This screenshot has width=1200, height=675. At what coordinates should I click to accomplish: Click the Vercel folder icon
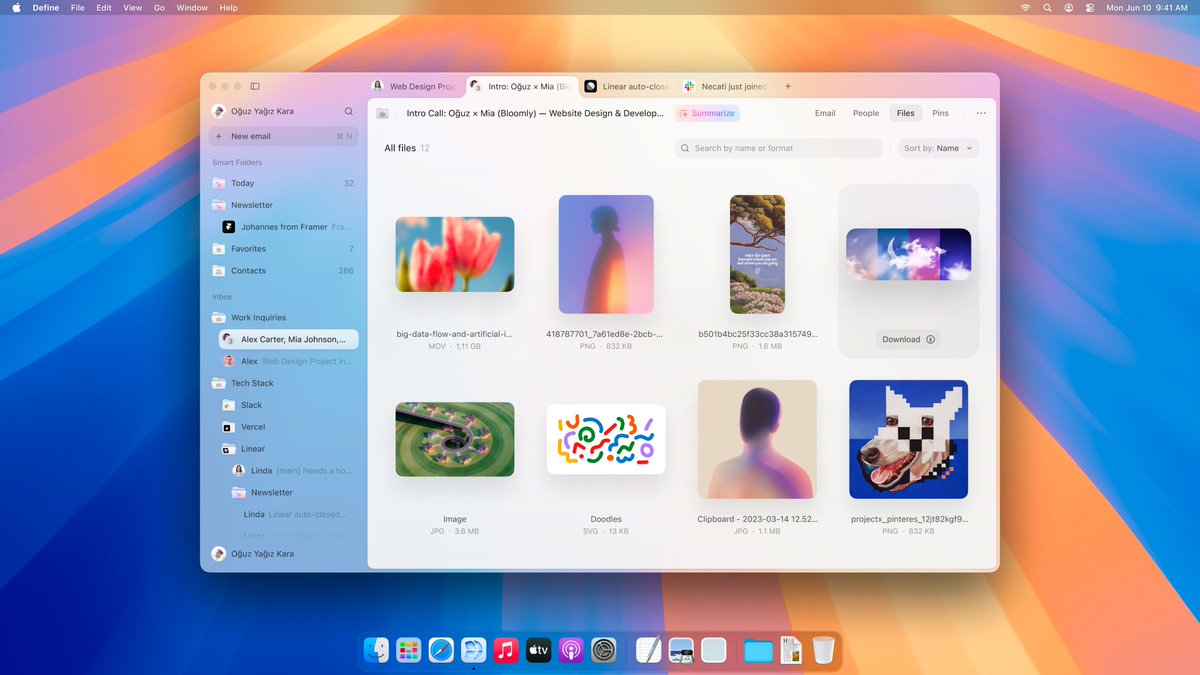tap(229, 427)
